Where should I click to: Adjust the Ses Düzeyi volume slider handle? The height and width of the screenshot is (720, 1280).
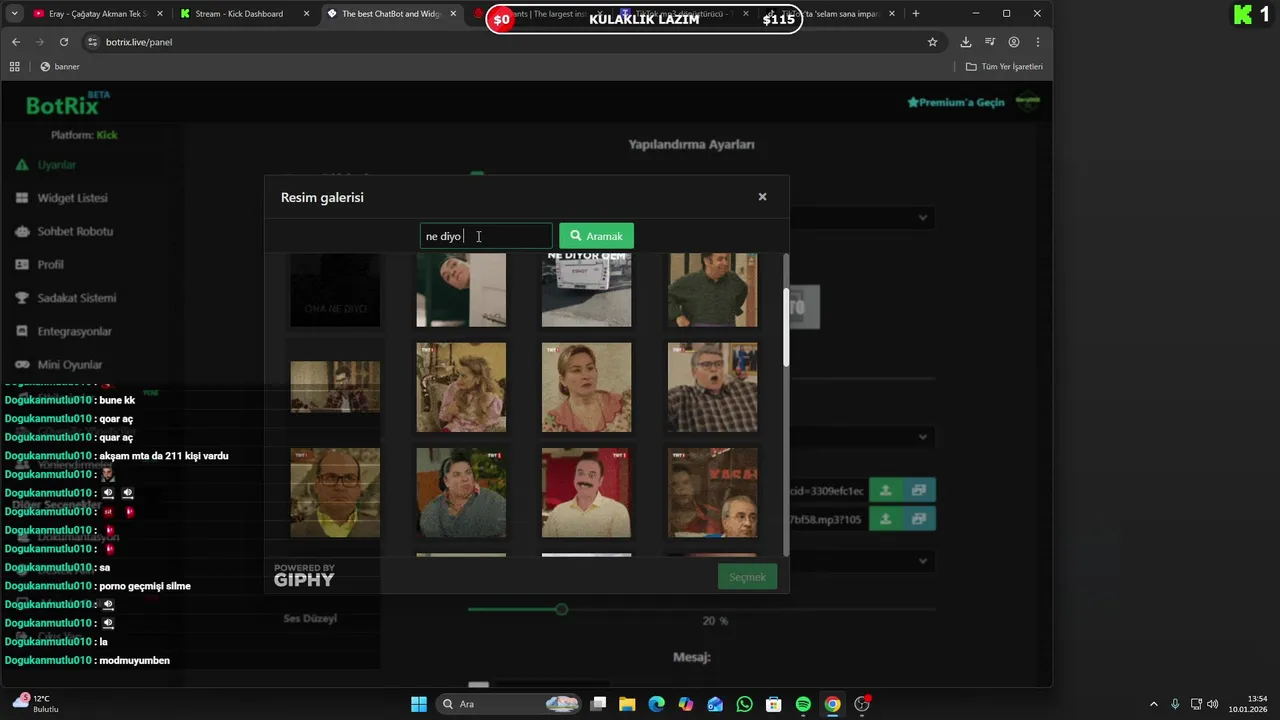[x=561, y=609]
